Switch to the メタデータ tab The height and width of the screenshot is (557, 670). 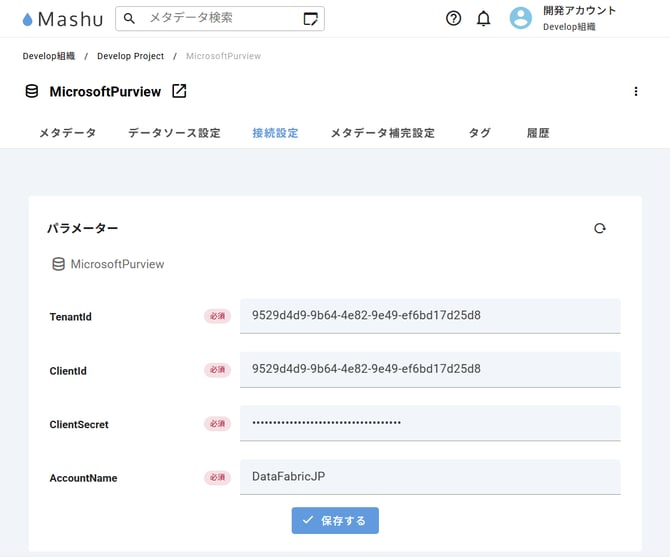click(68, 133)
